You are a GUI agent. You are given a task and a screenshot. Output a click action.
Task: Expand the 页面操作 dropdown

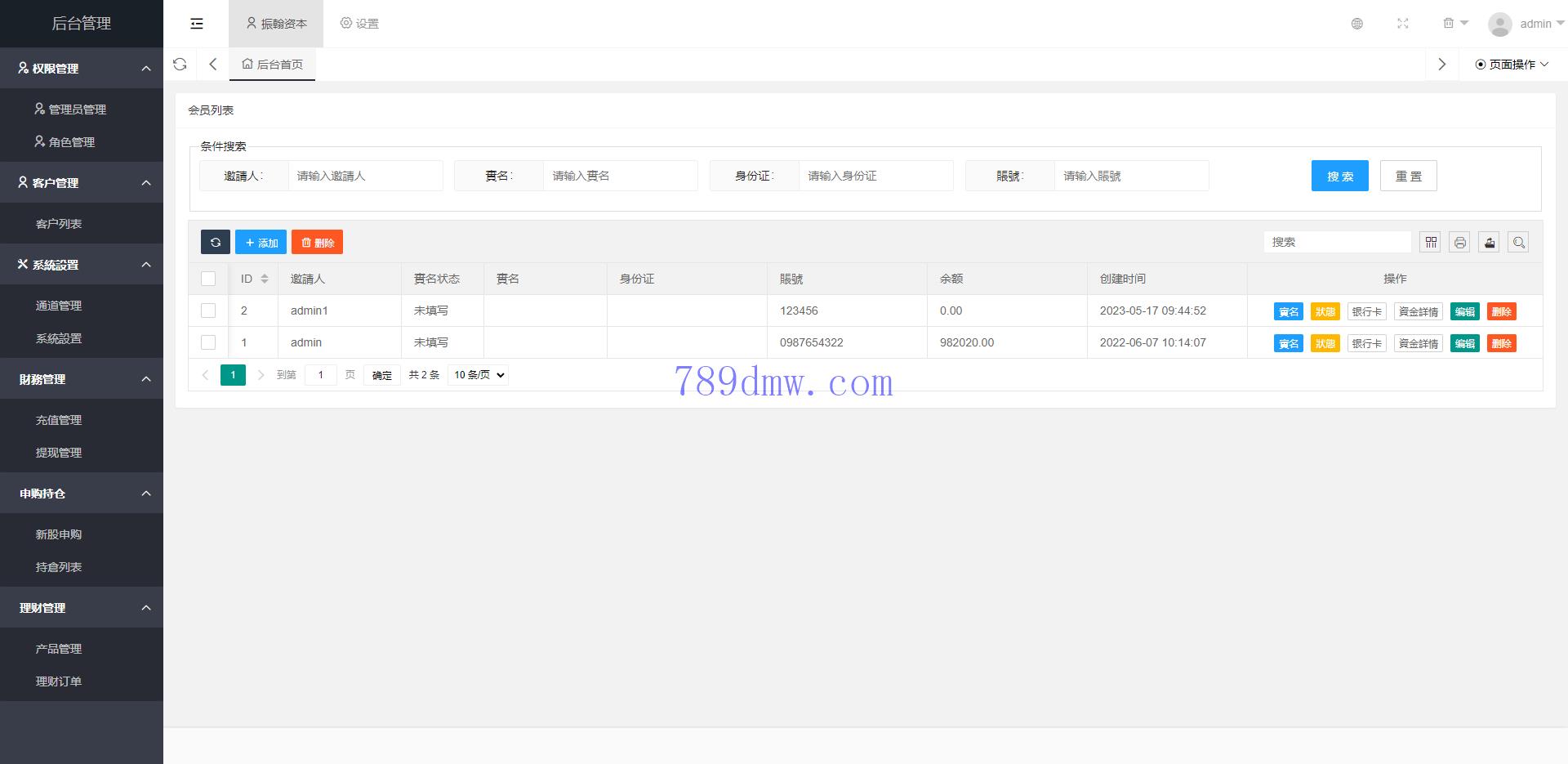[x=1512, y=65]
